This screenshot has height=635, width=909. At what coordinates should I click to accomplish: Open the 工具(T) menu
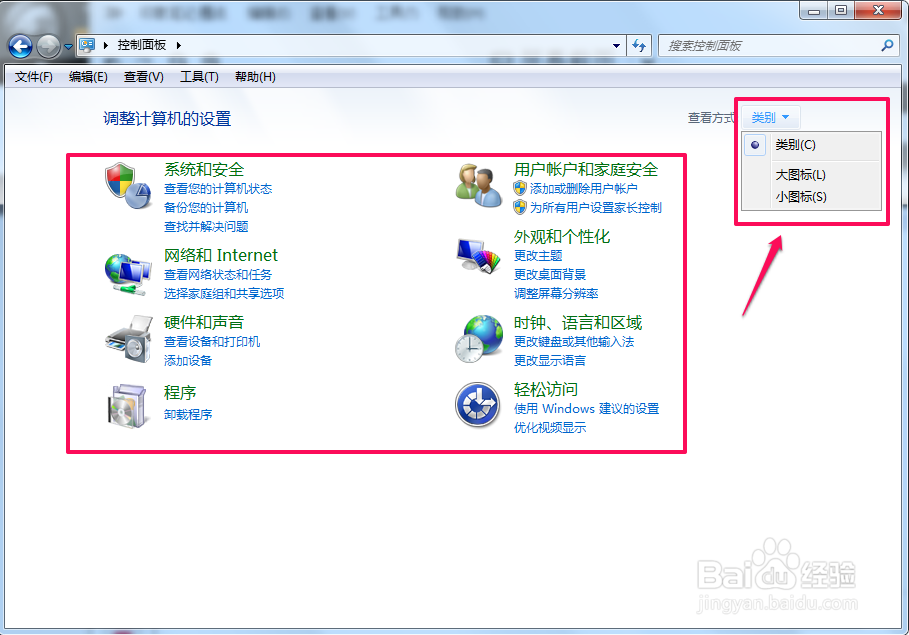pos(199,77)
